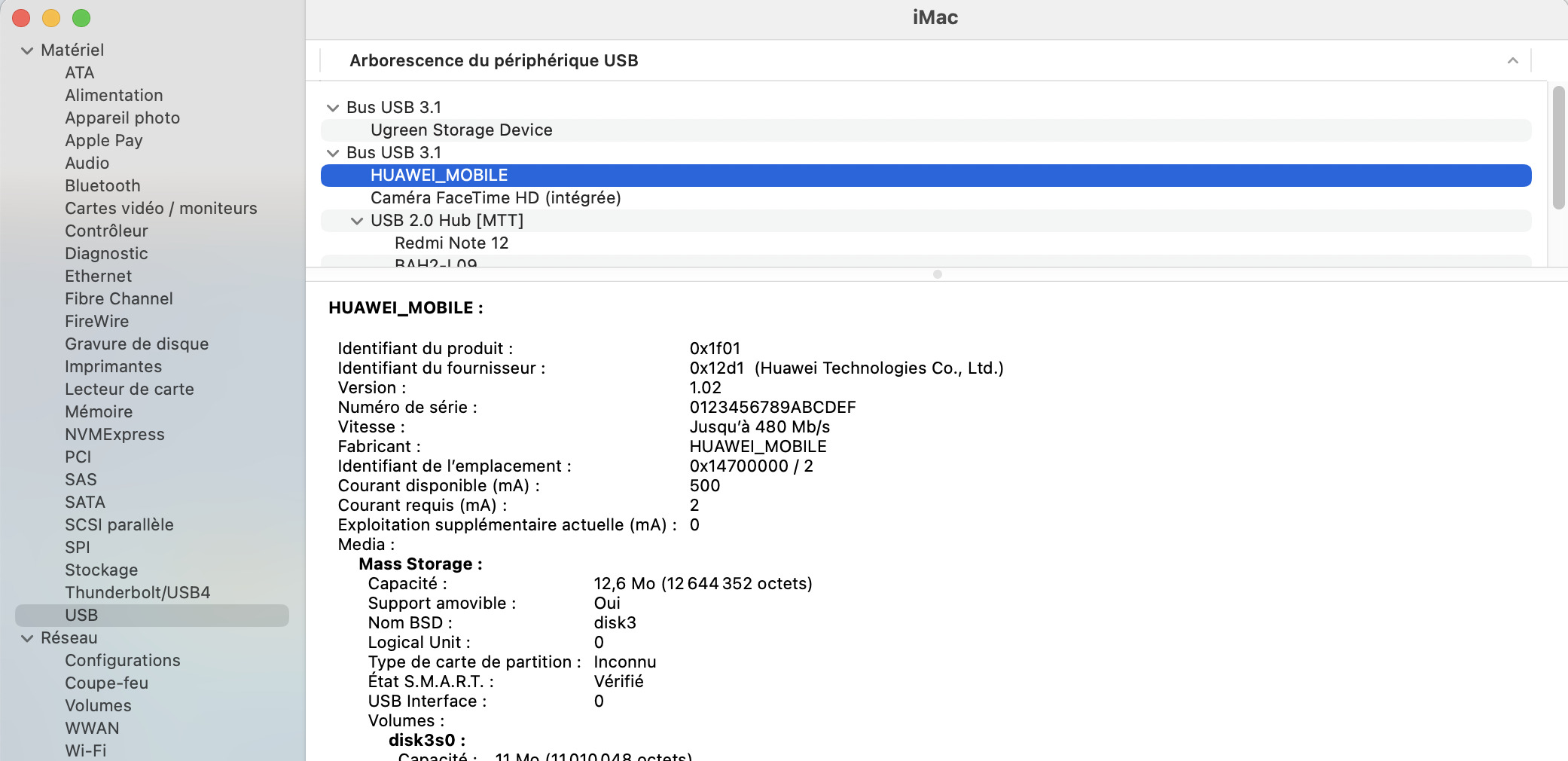This screenshot has height=761, width=1568.
Task: Collapse the Matériel sidebar section
Action: point(27,50)
